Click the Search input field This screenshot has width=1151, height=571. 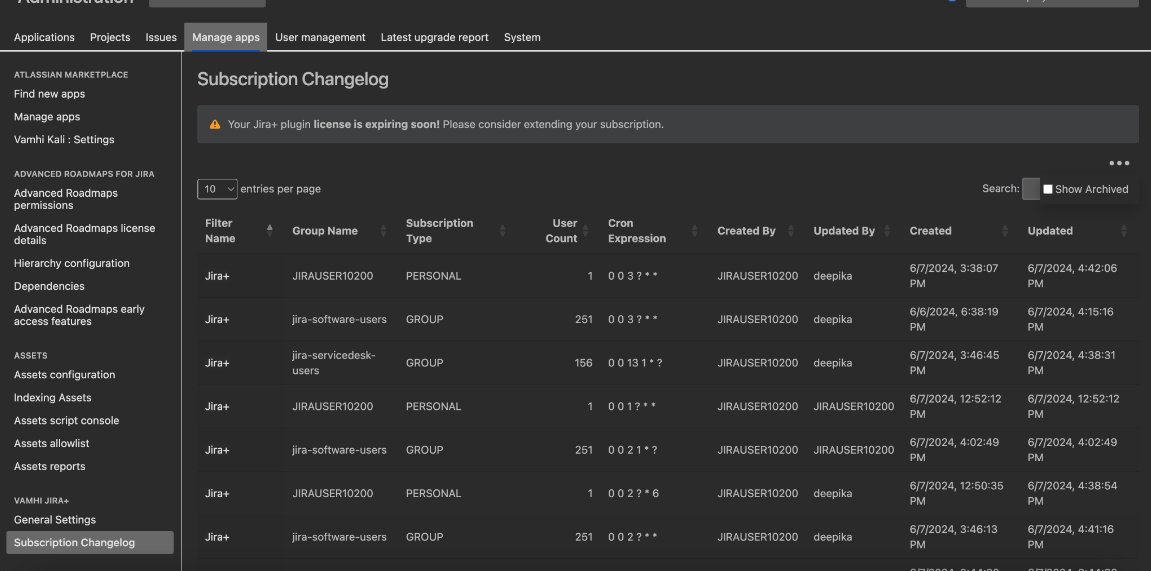(x=1030, y=189)
